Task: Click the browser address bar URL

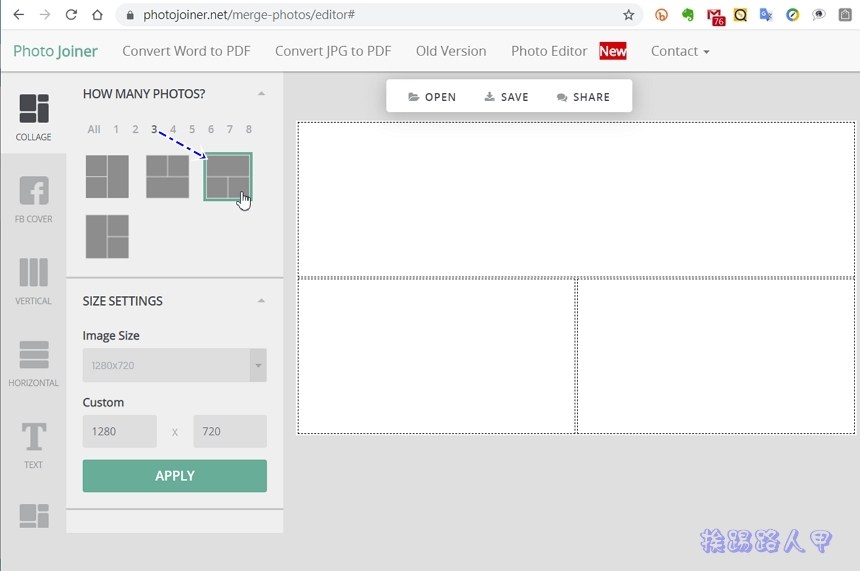Action: click(249, 15)
